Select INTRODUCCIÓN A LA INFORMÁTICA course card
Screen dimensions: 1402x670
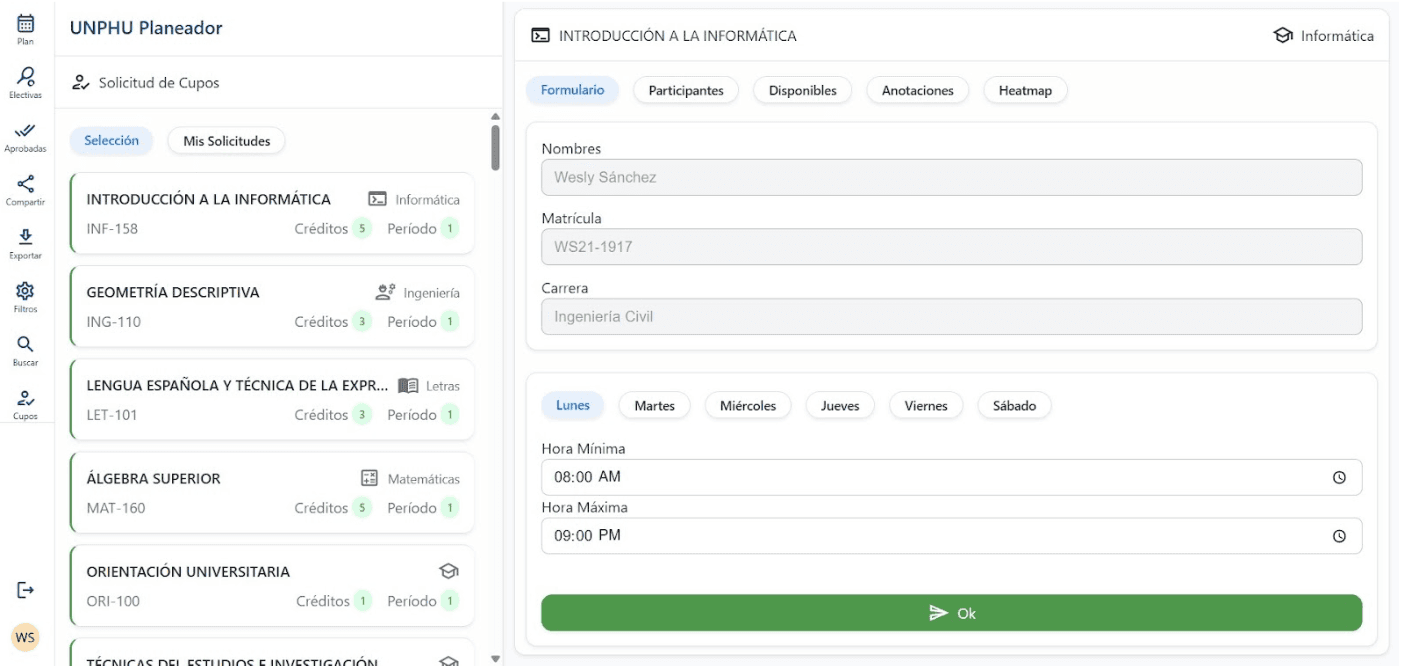tap(272, 213)
